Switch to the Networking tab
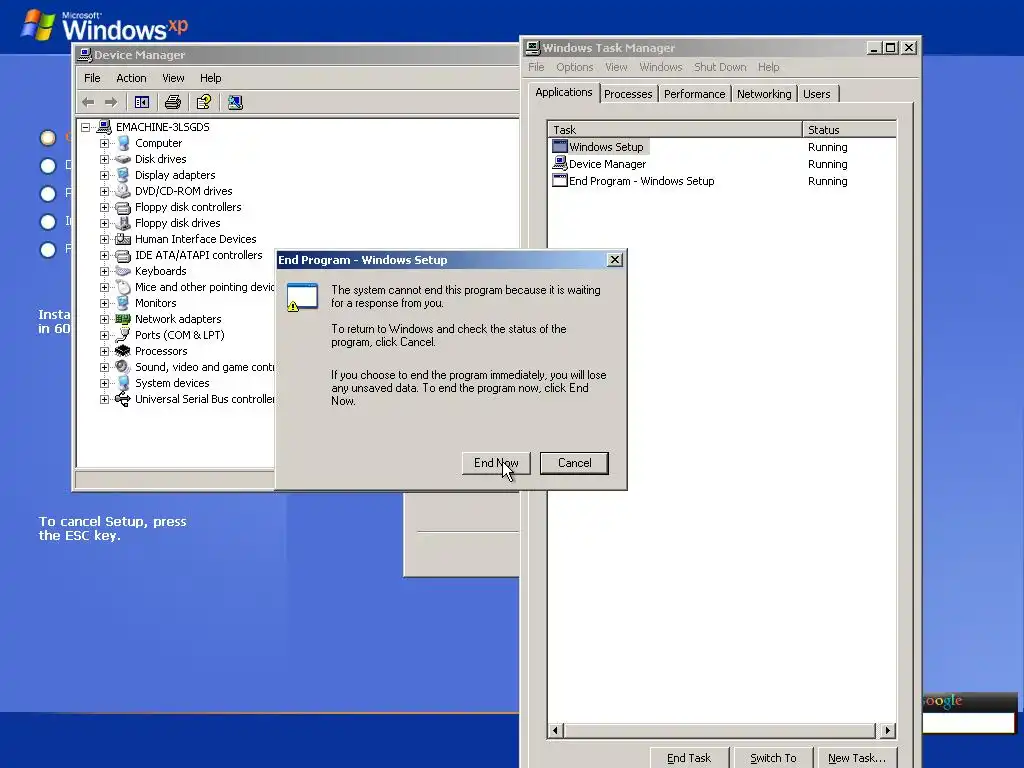This screenshot has width=1024, height=768. coord(764,94)
